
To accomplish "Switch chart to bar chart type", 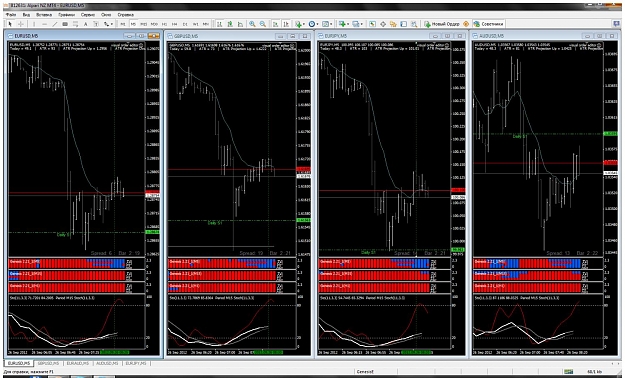I will (x=219, y=24).
